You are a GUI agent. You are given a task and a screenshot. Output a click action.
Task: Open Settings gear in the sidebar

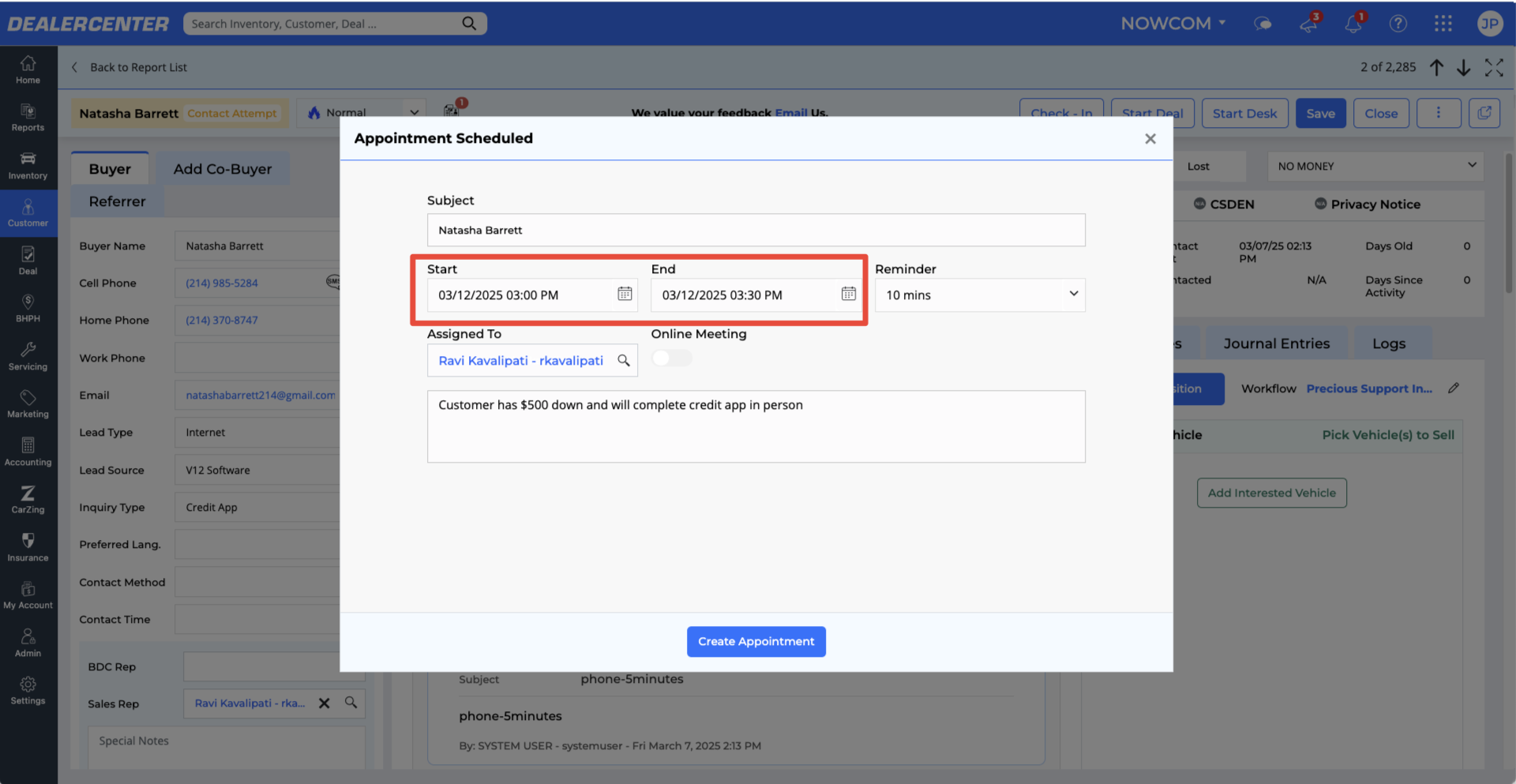(x=28, y=690)
